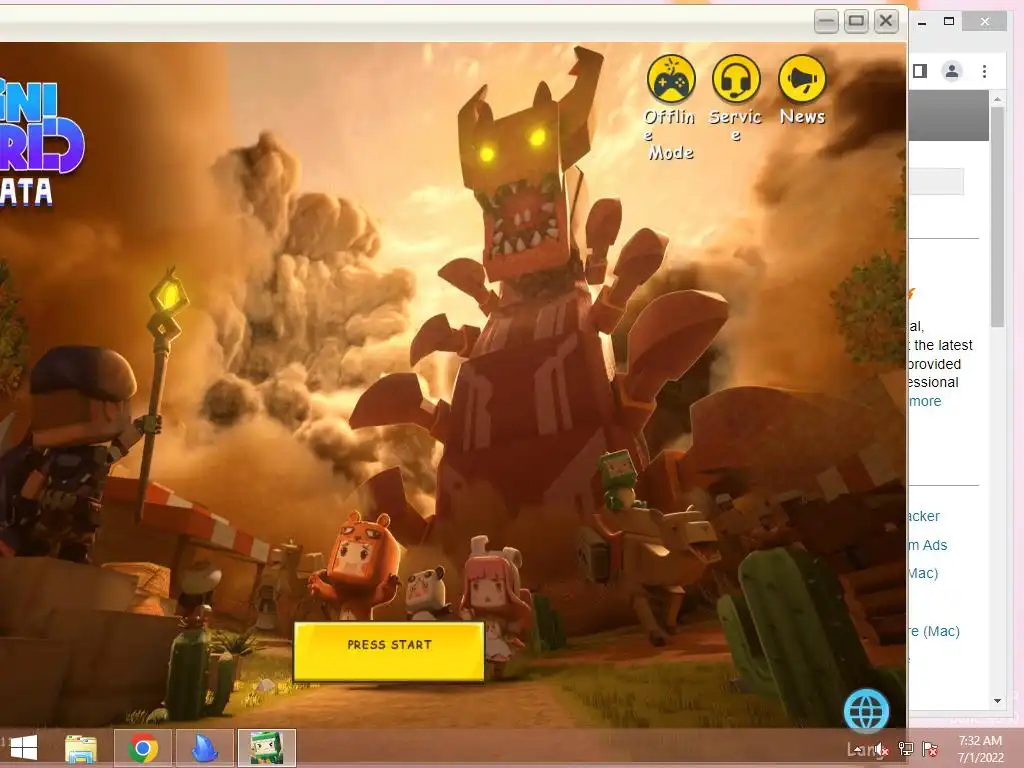
Task: Open the Service headset icon
Action: (x=736, y=79)
